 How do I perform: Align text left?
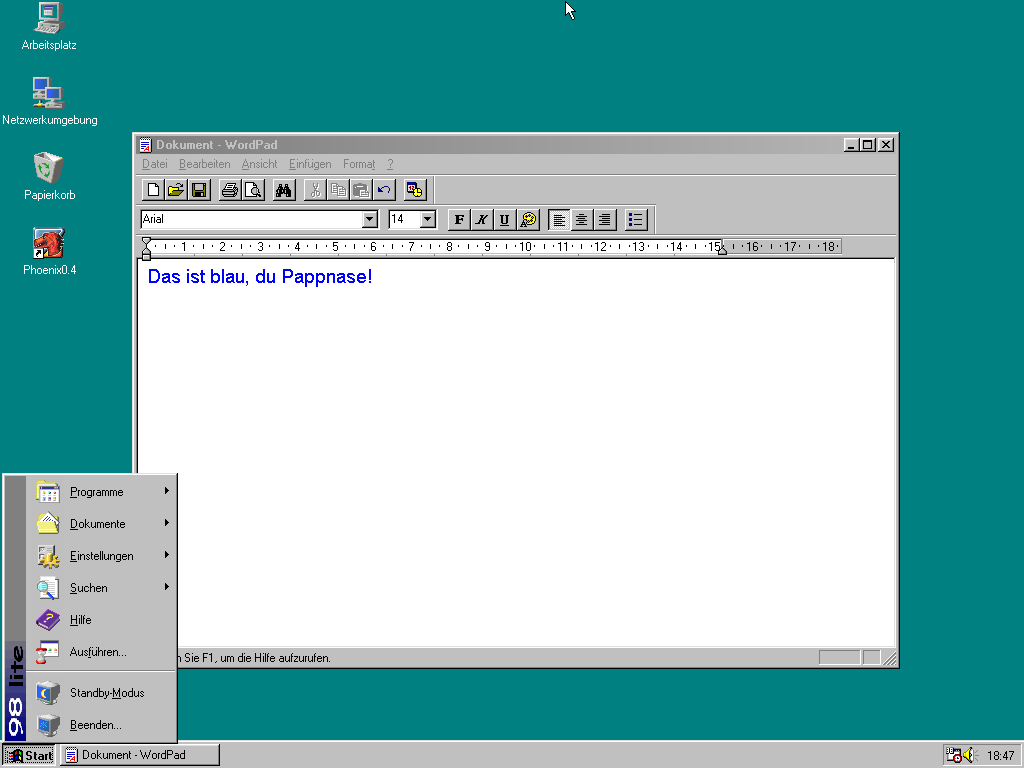tap(559, 219)
